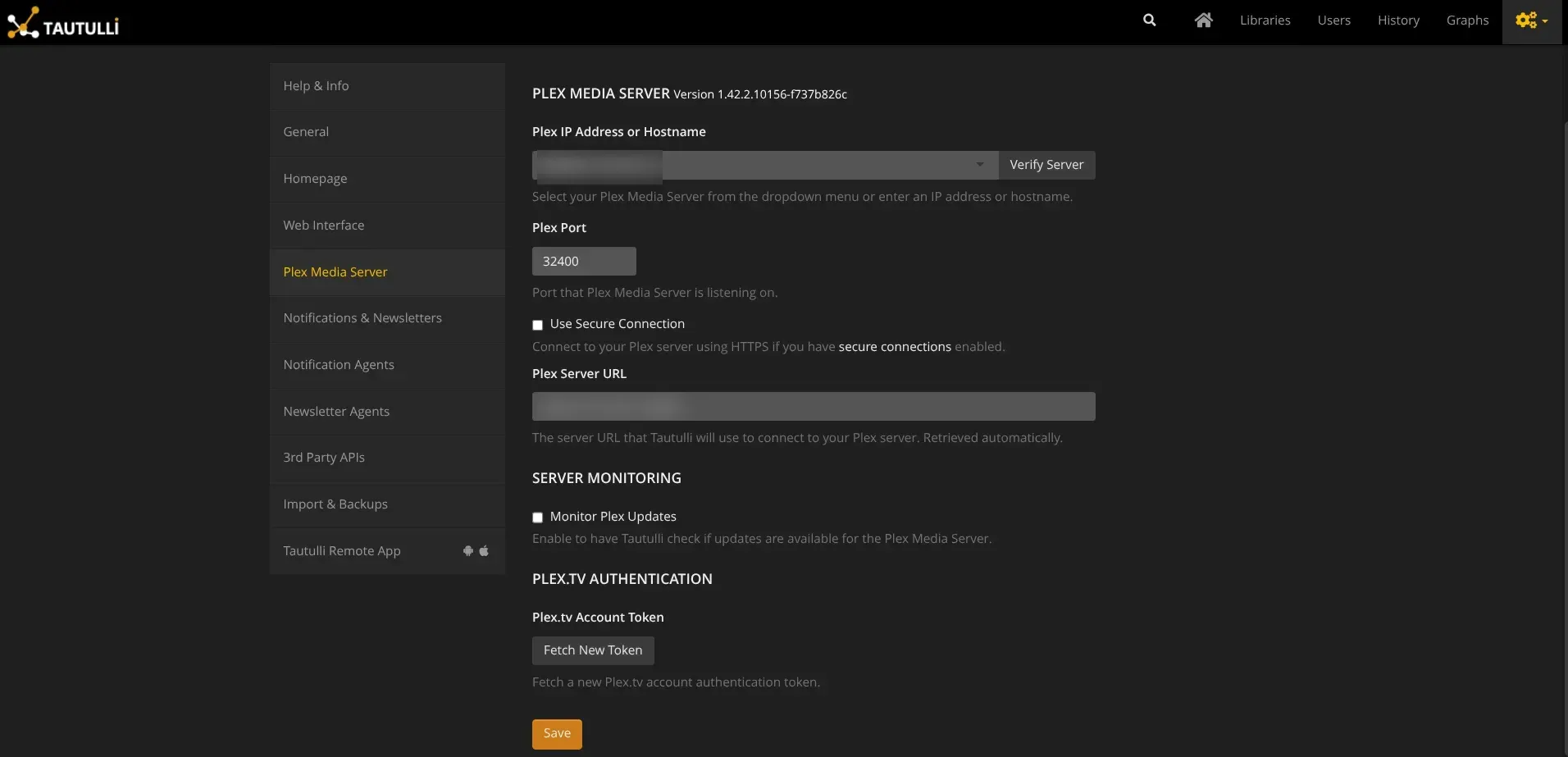Select the Help & Info settings tab
1568x757 pixels.
point(387,86)
